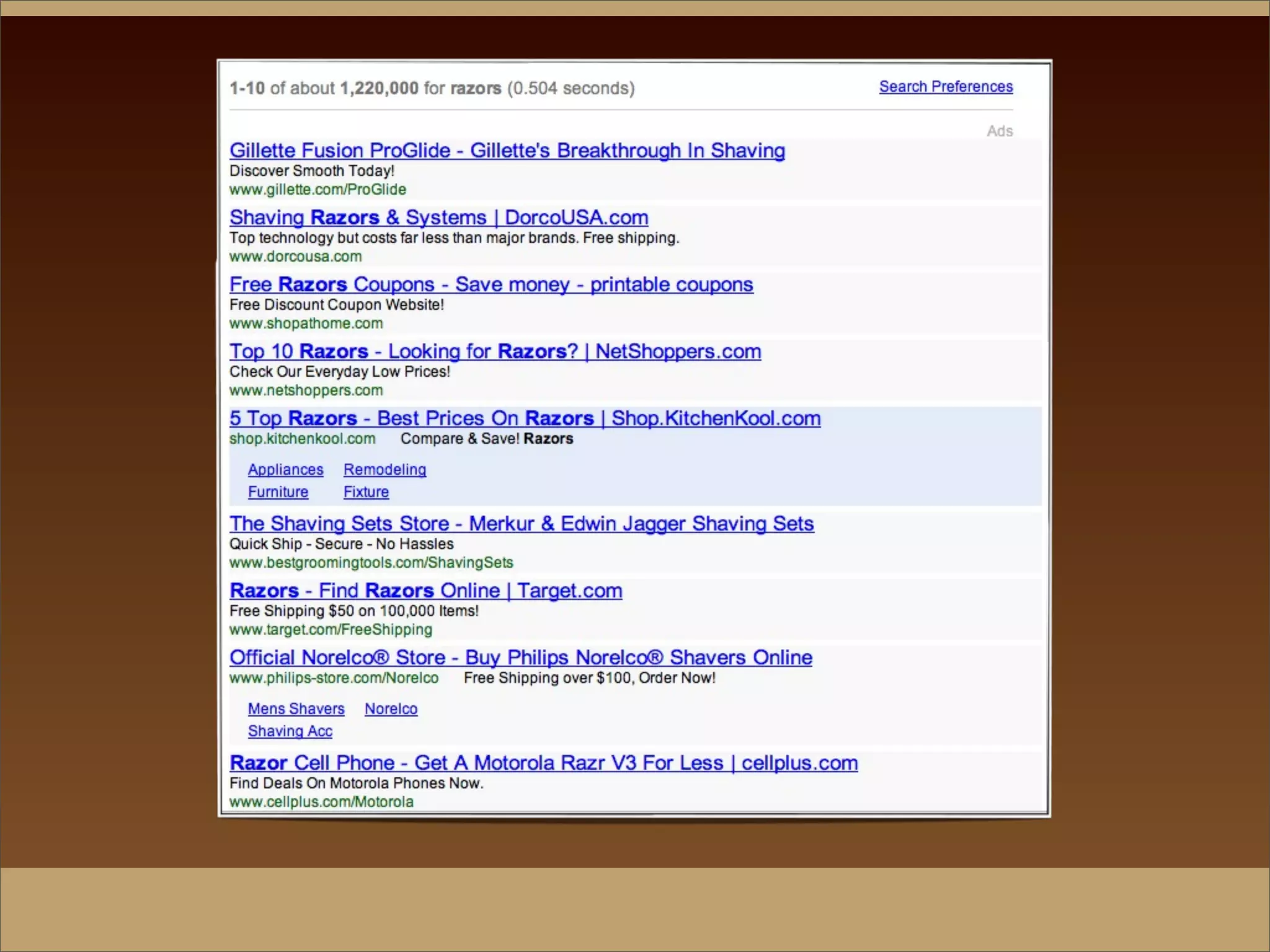Screen dimensions: 1270x952
Task: Click the Top 10 Razors NetShoppers link
Action: pyautogui.click(x=495, y=351)
